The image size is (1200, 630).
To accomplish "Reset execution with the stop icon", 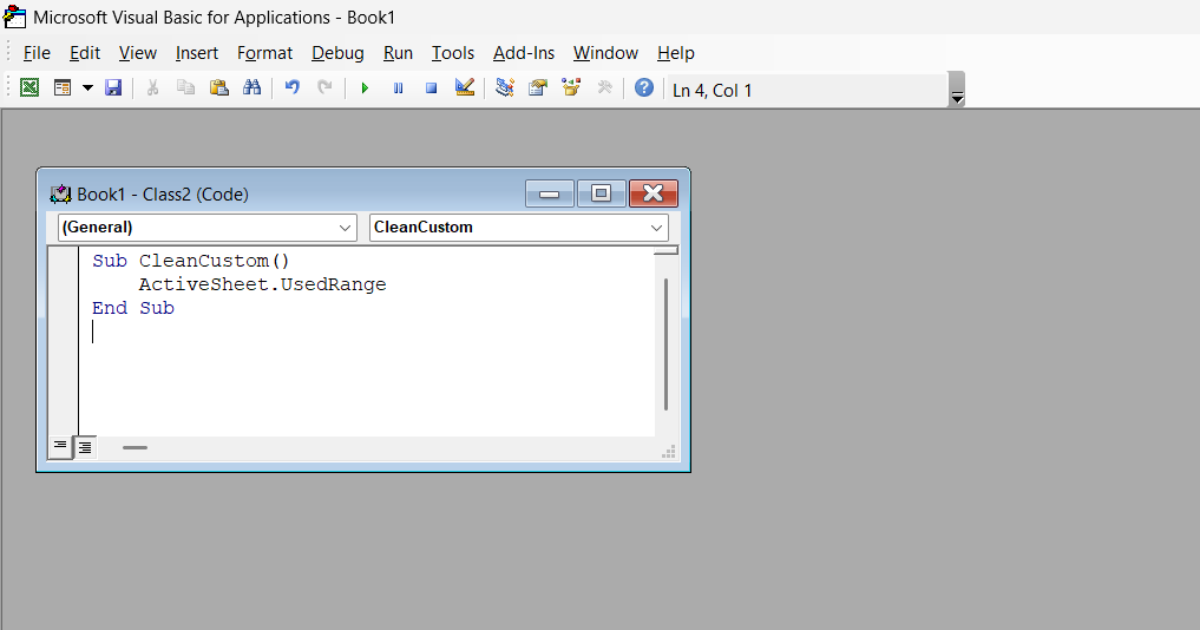I will pos(431,88).
